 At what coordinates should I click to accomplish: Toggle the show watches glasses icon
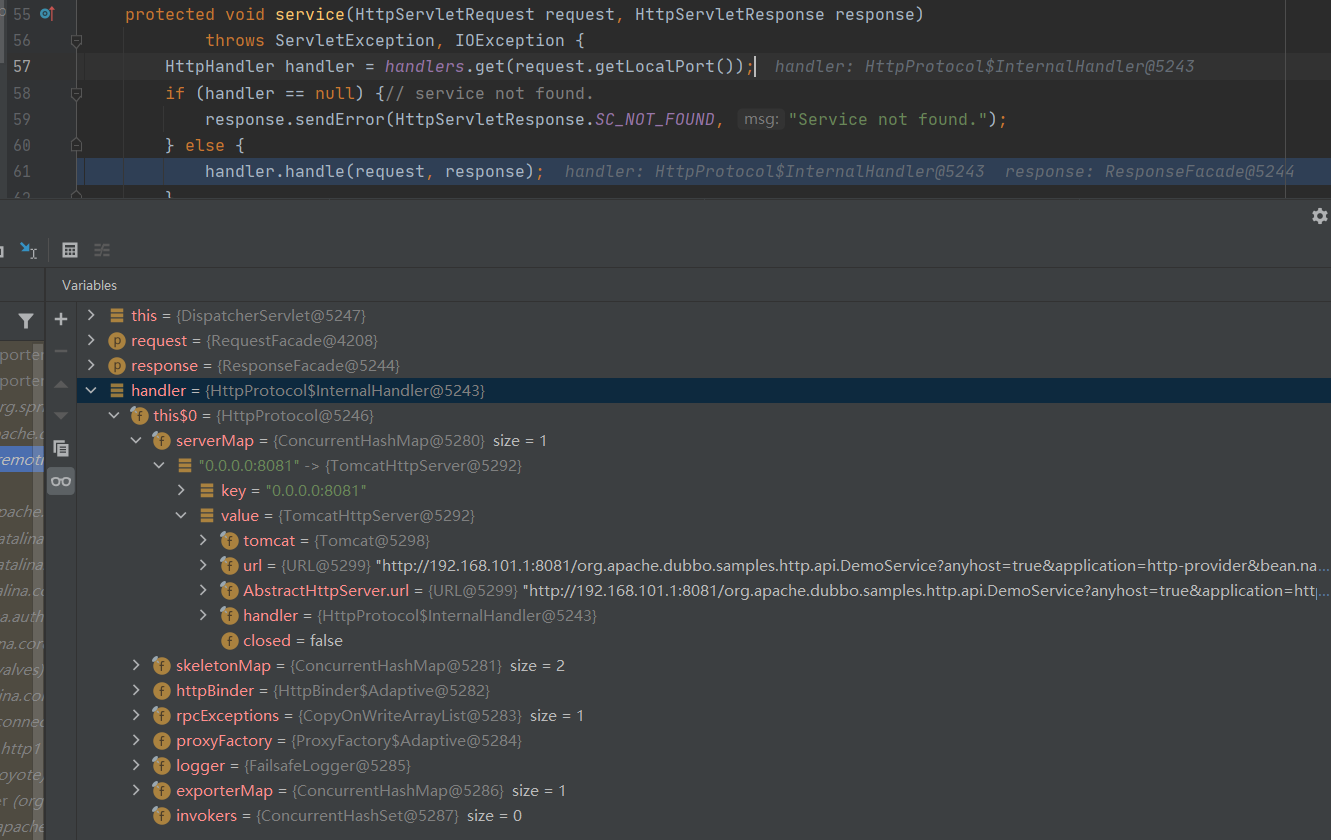click(61, 481)
